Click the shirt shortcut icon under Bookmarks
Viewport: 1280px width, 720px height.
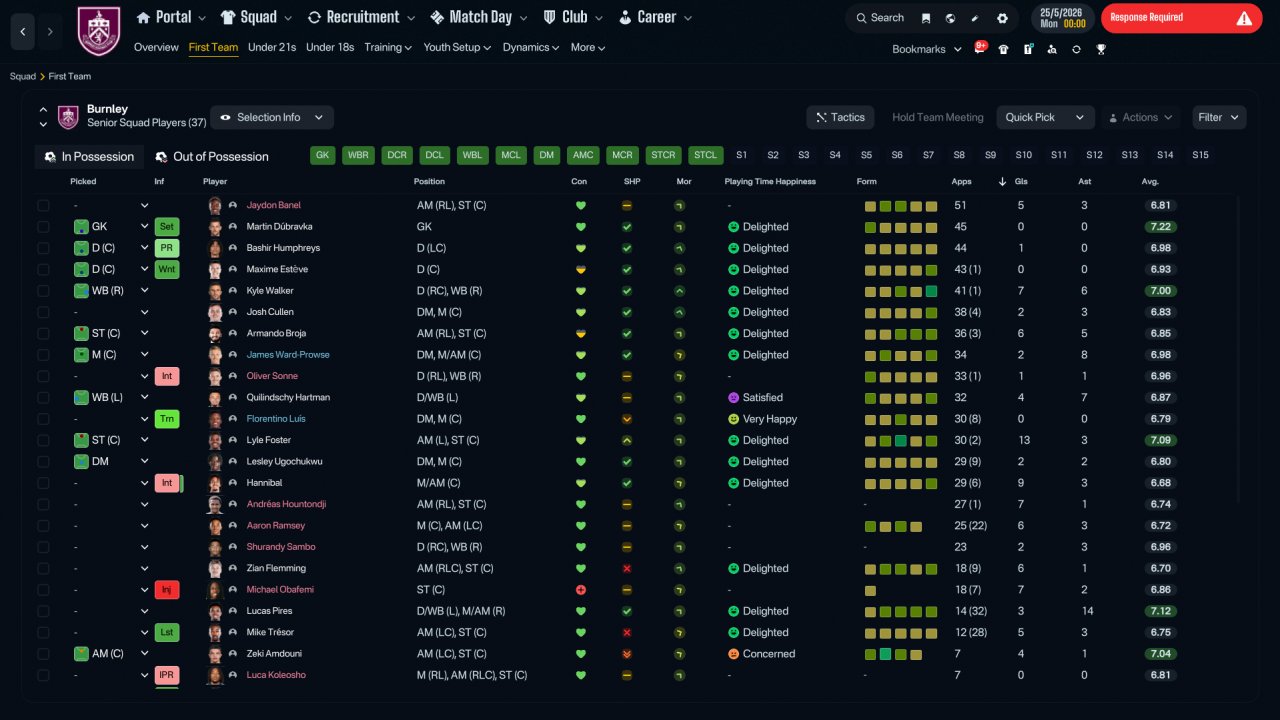(1003, 49)
